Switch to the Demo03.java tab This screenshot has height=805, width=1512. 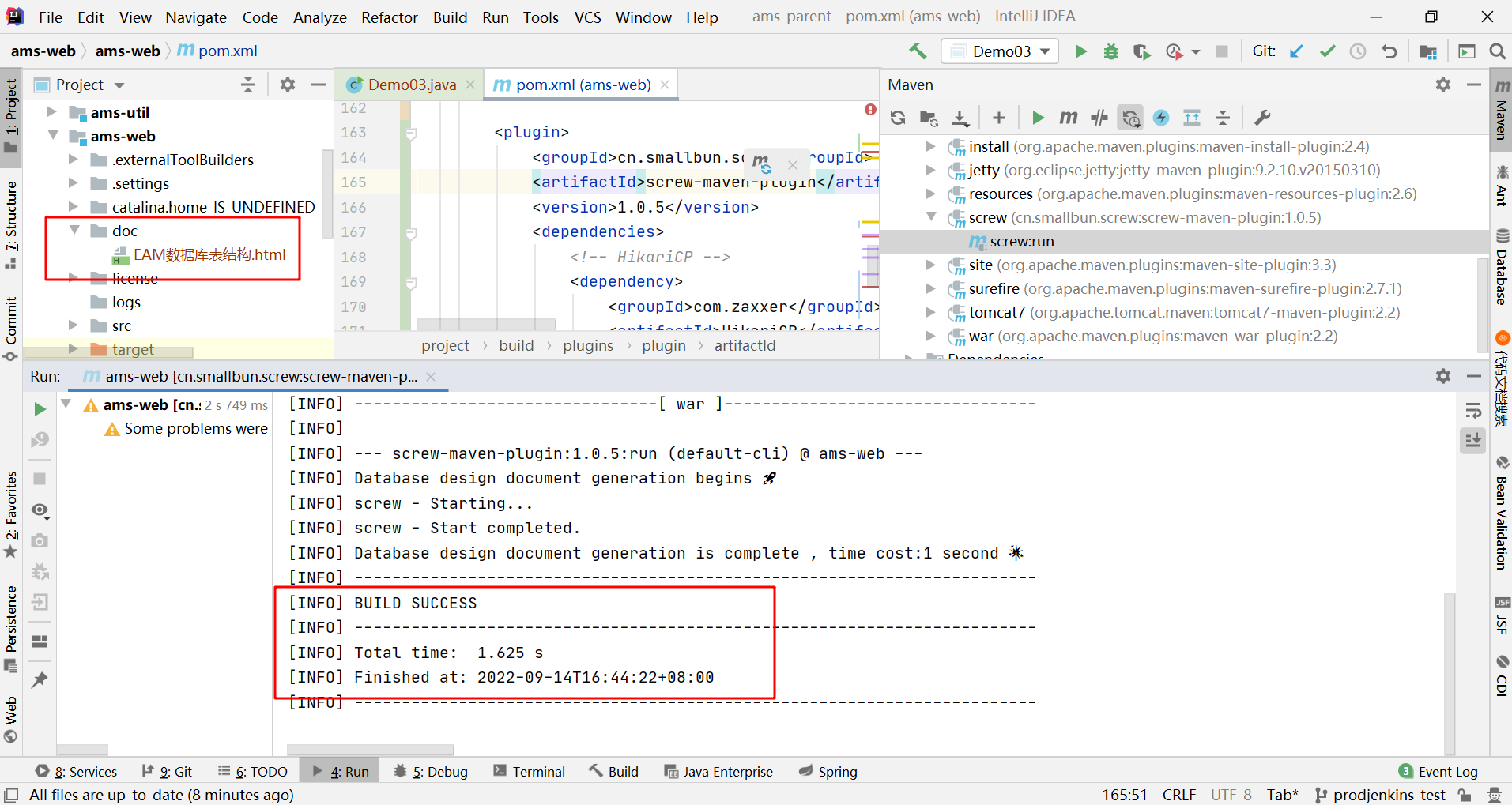pyautogui.click(x=411, y=85)
